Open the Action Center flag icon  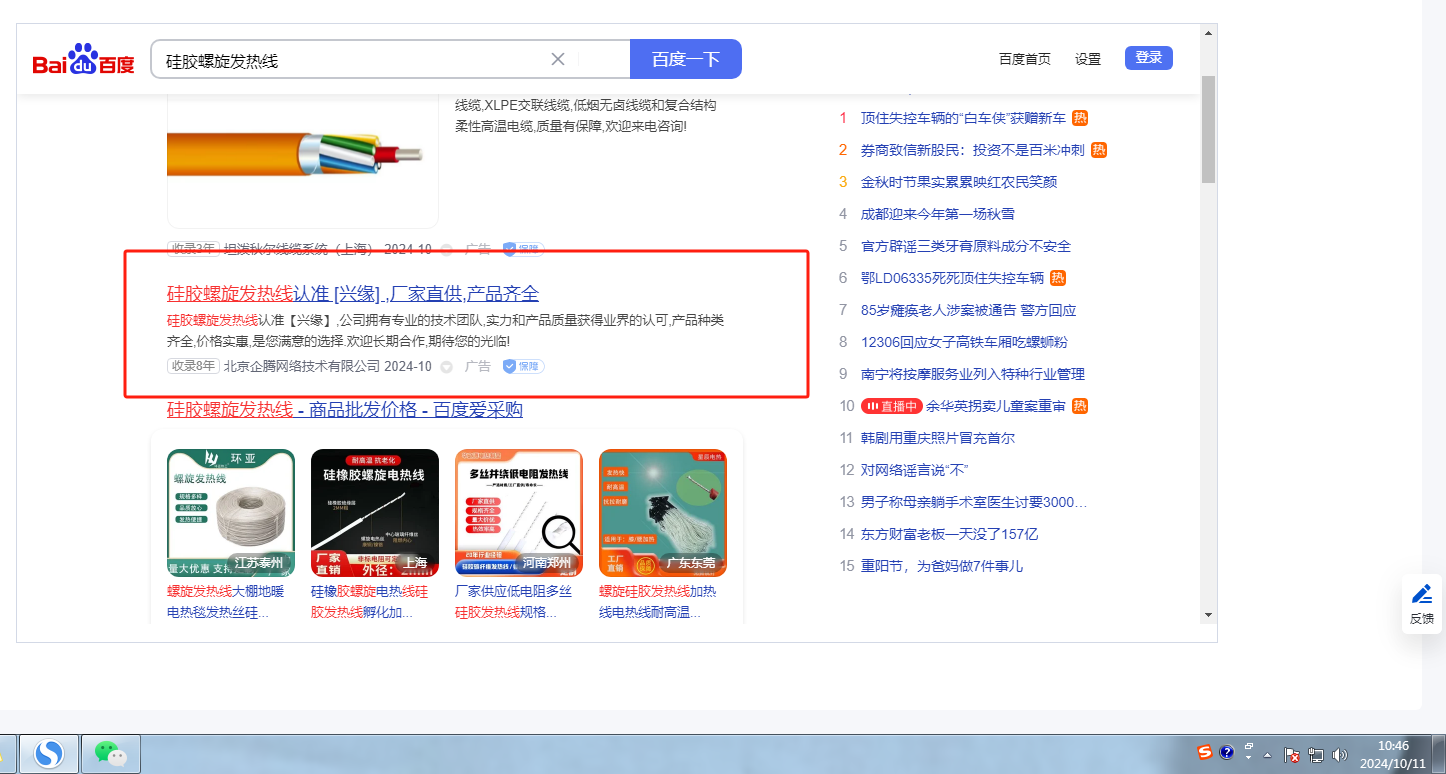pos(1292,755)
